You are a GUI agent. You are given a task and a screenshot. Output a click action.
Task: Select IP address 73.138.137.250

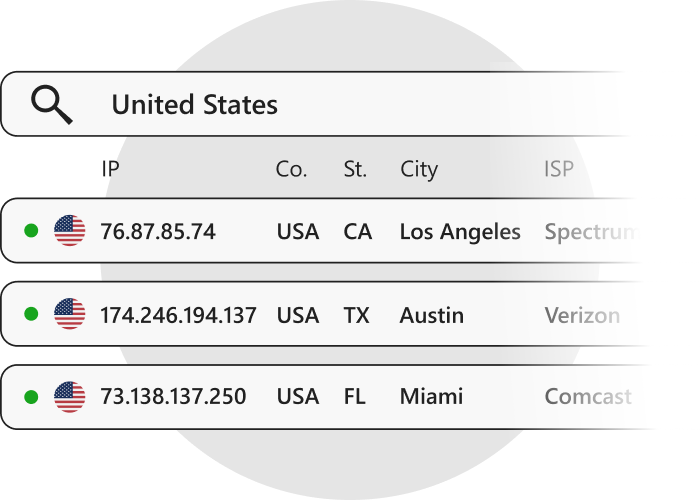coord(173,397)
